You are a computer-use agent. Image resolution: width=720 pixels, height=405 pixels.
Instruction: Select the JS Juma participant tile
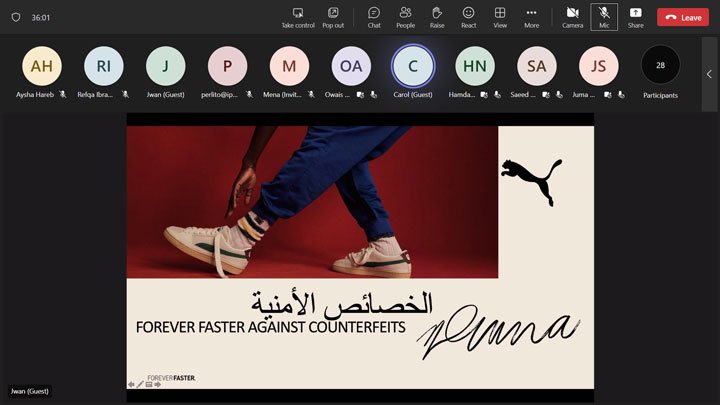point(599,66)
